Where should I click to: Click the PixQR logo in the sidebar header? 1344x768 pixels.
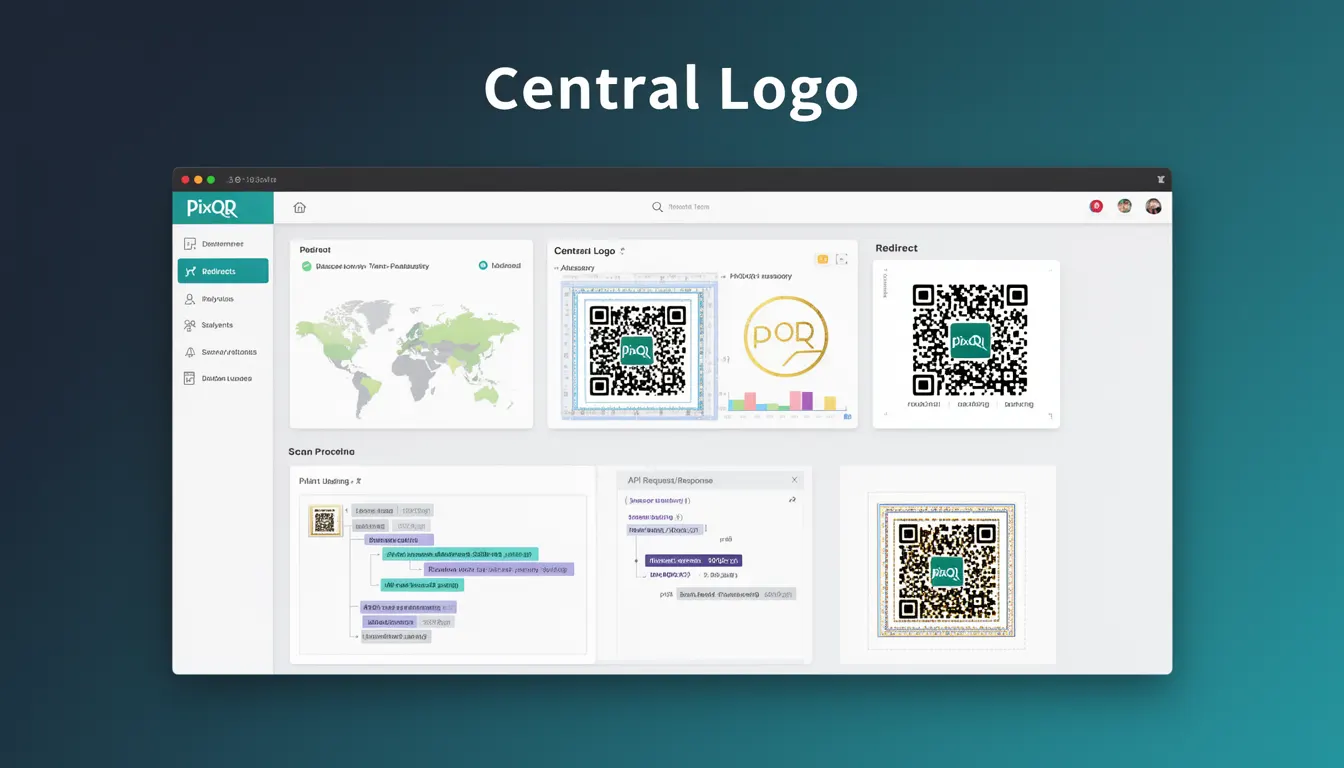[x=212, y=208]
